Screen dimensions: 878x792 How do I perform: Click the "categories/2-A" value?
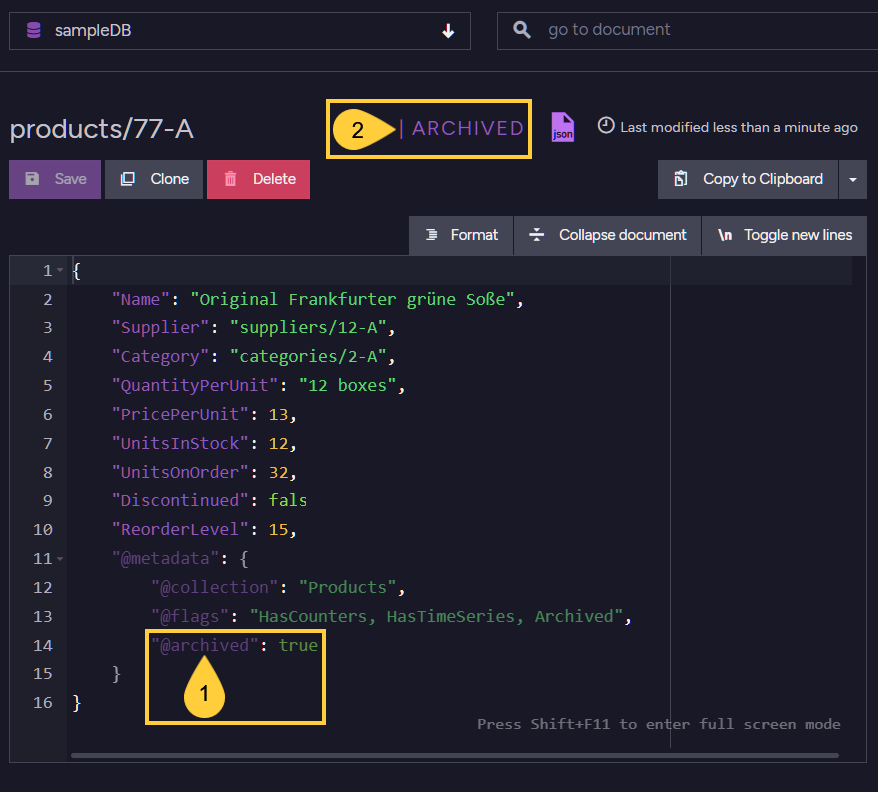point(308,357)
